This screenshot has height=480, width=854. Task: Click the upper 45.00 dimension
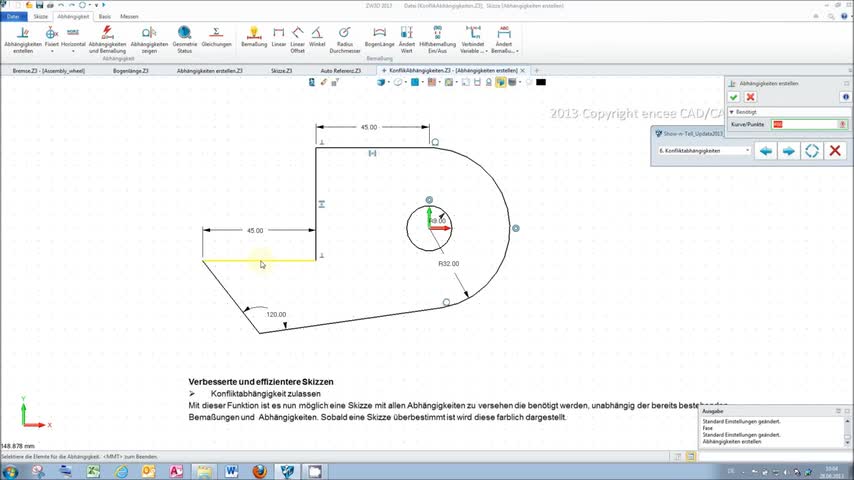tap(369, 127)
